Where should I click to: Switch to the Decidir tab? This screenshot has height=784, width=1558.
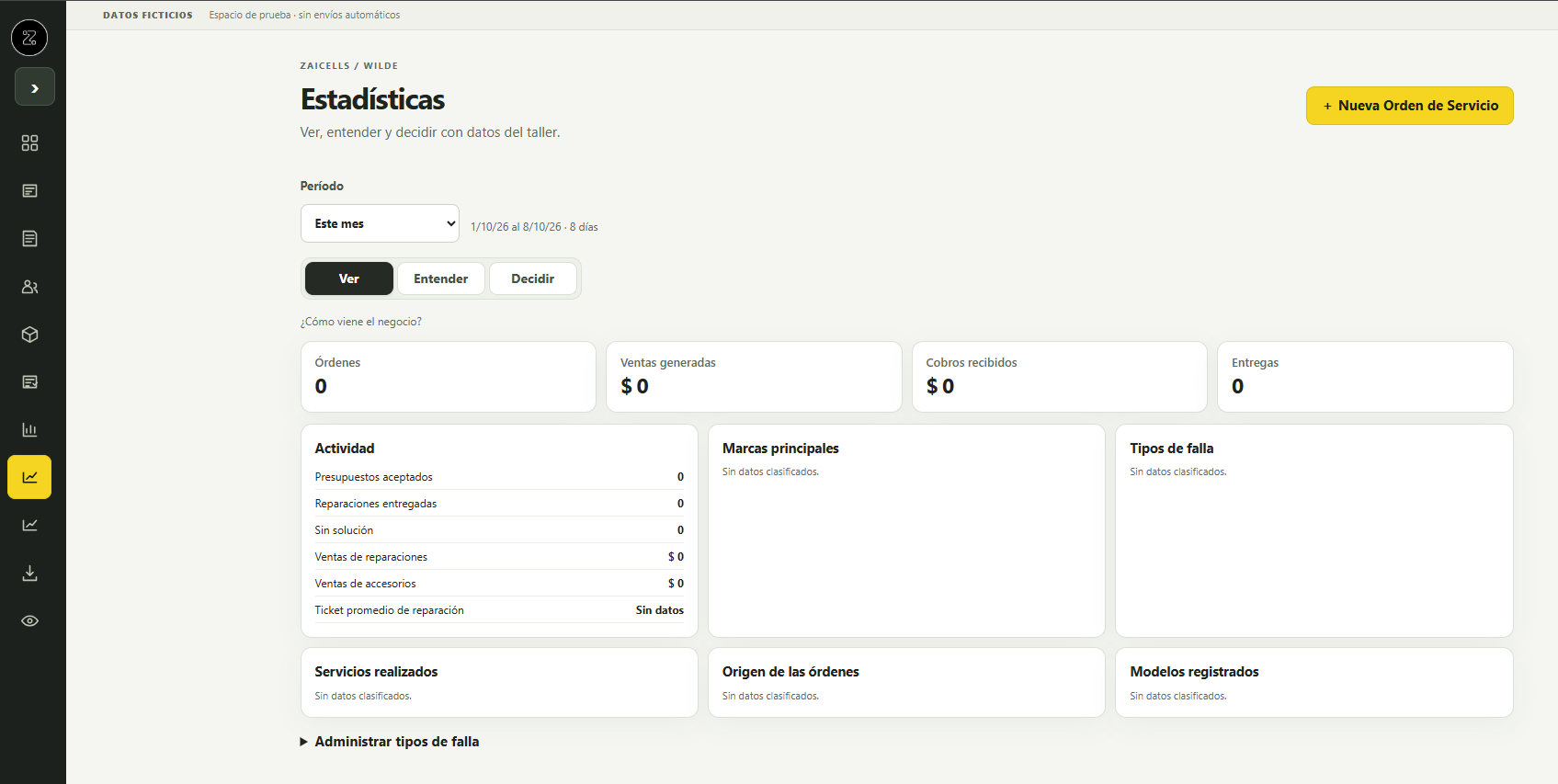[533, 278]
